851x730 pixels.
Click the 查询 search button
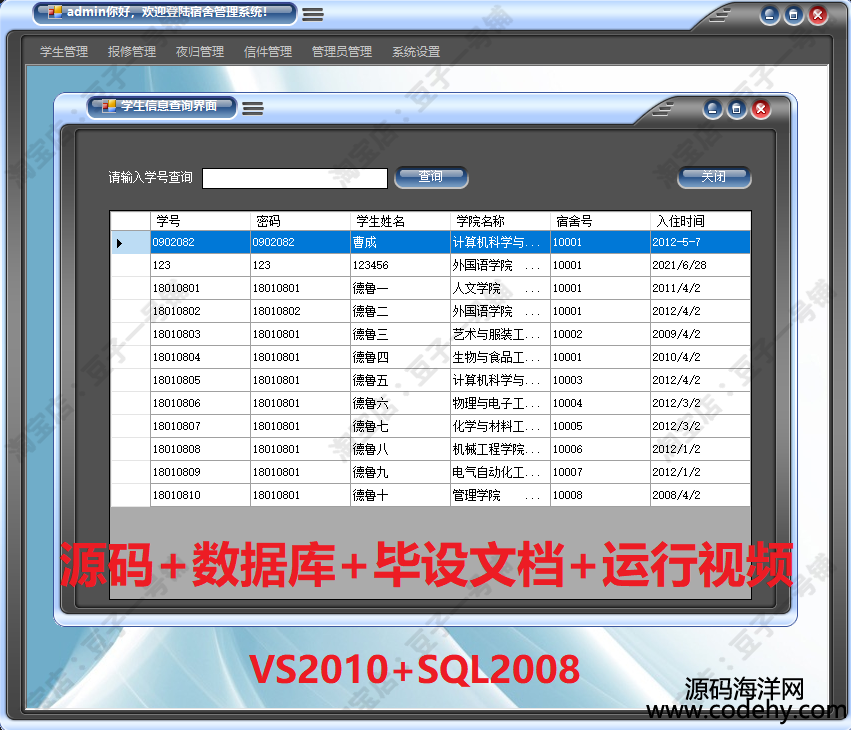click(x=431, y=177)
